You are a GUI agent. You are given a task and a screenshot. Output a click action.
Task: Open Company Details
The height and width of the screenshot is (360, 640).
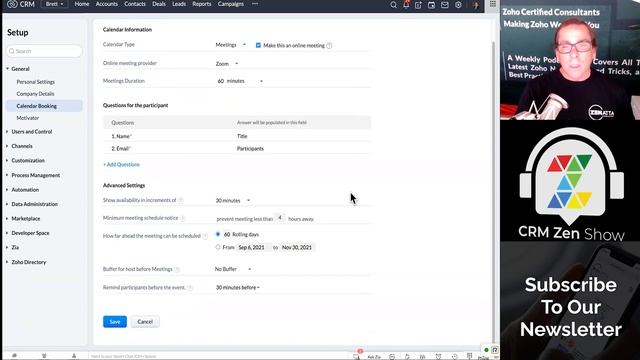pyautogui.click(x=35, y=94)
